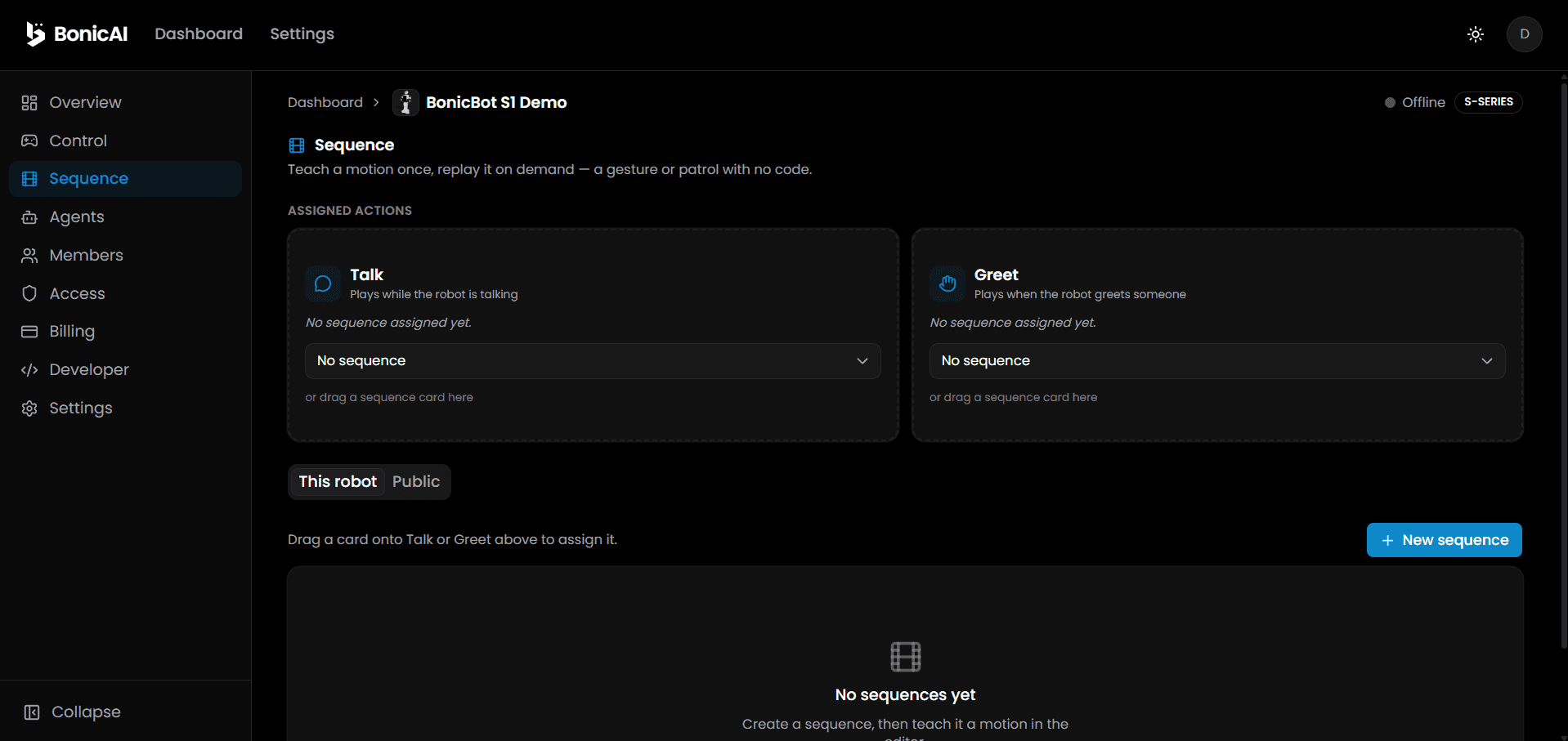The image size is (1568, 741).
Task: Click the Greet waving hand icon
Action: point(948,283)
